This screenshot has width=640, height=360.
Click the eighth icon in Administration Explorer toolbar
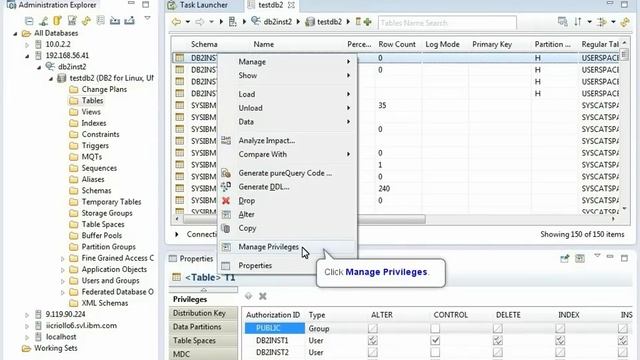[x=129, y=20]
